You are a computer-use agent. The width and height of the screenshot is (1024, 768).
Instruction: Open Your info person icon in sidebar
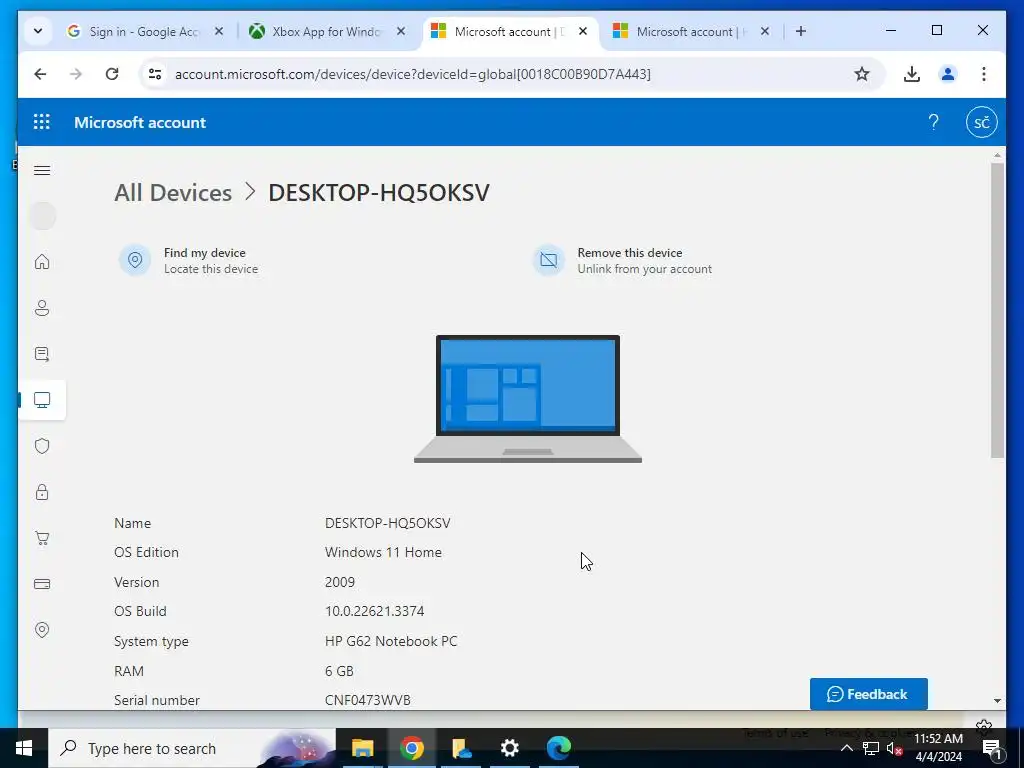[x=42, y=308]
